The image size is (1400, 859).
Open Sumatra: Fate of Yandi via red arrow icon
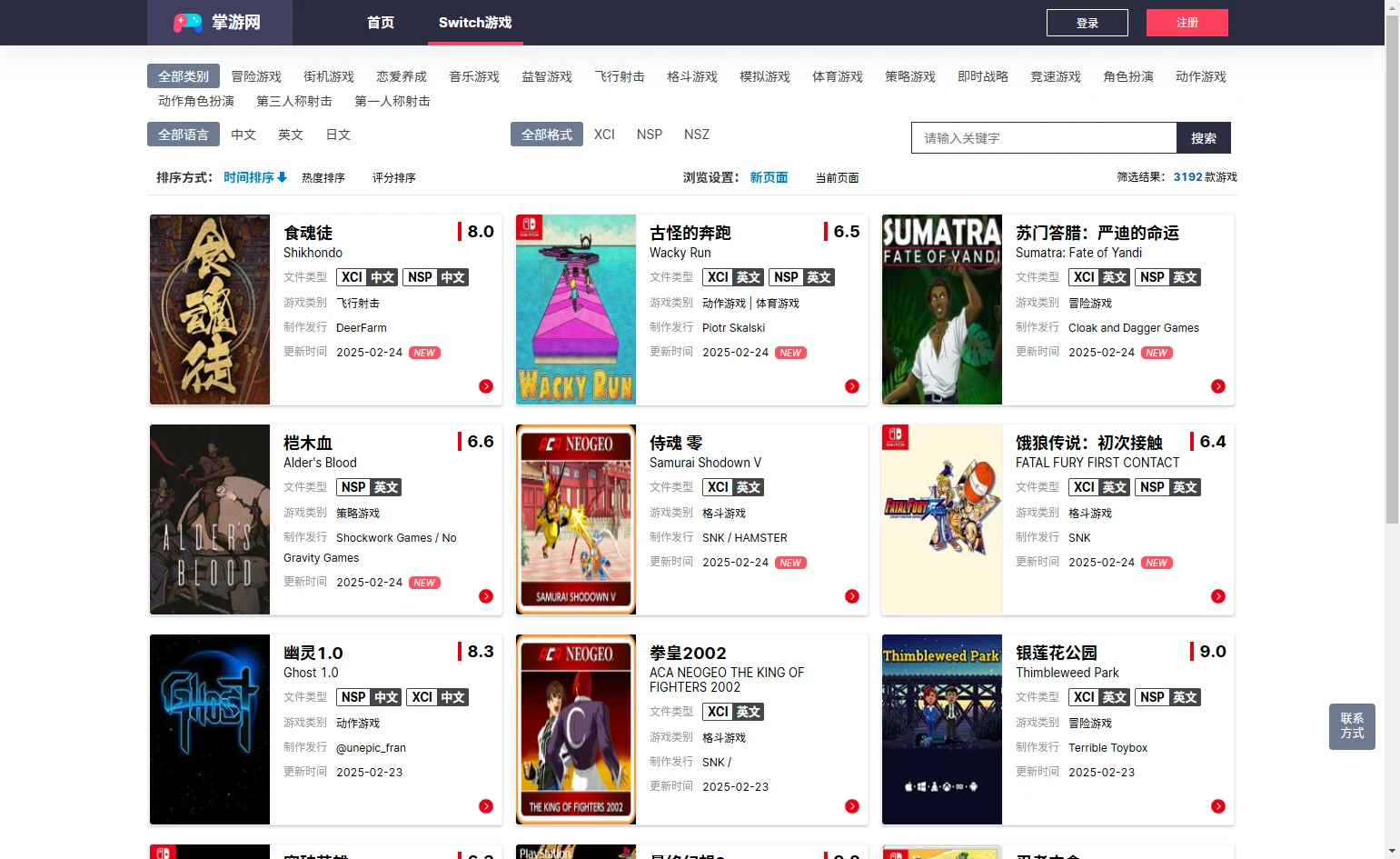pos(1218,386)
